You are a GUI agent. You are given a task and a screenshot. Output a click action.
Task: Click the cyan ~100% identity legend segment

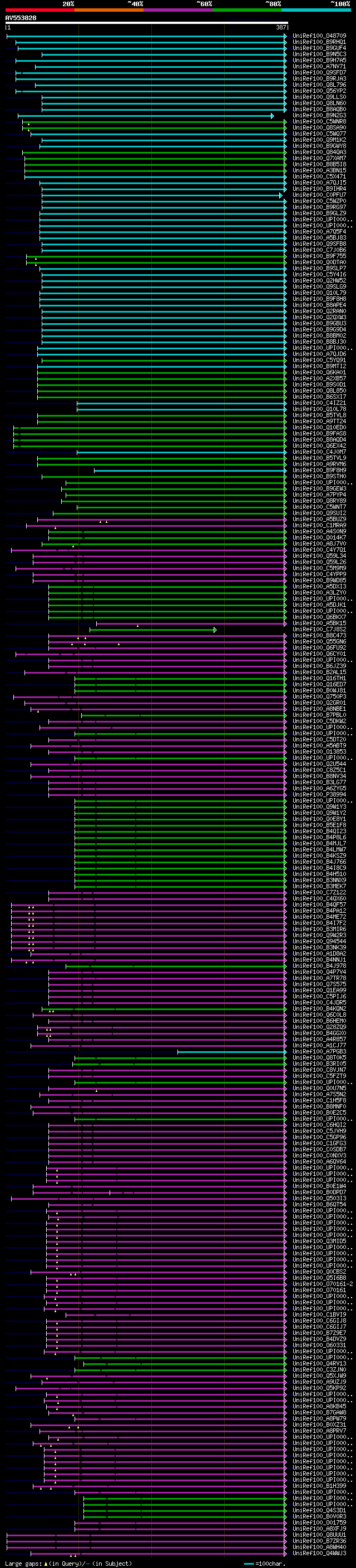(316, 10)
